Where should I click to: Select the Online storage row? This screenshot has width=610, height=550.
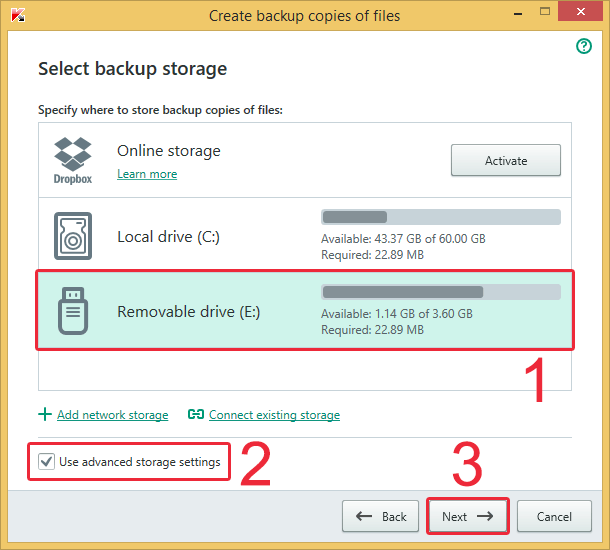click(x=305, y=160)
